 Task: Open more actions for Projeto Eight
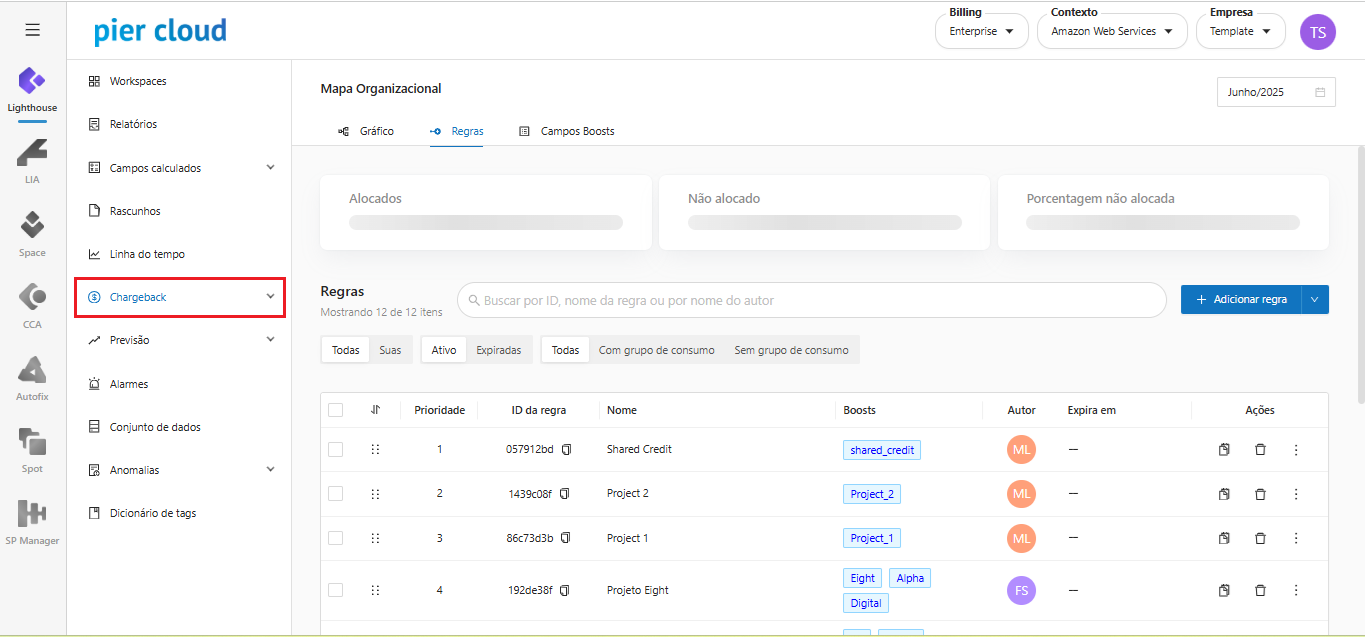pos(1296,591)
